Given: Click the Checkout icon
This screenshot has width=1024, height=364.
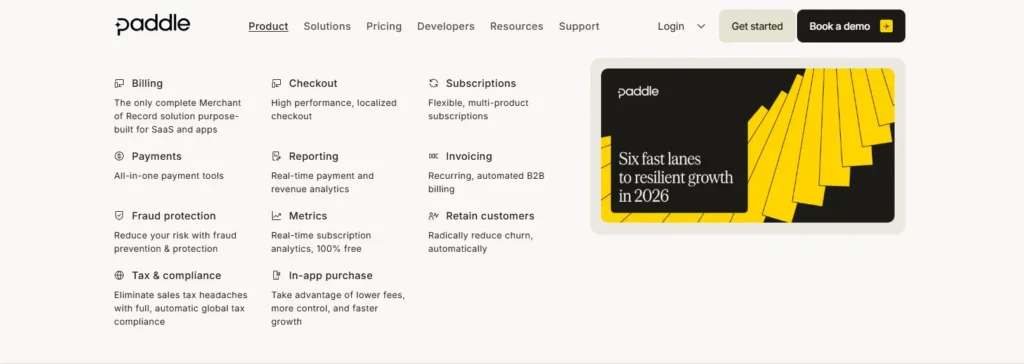Looking at the screenshot, I should 276,84.
